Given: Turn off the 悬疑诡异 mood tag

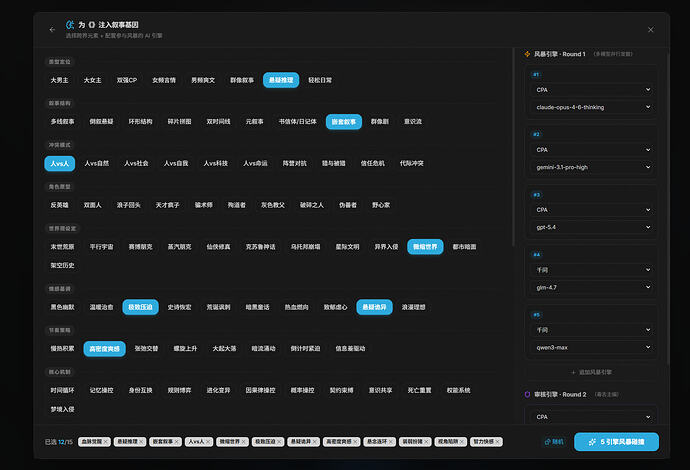Looking at the screenshot, I should [374, 307].
